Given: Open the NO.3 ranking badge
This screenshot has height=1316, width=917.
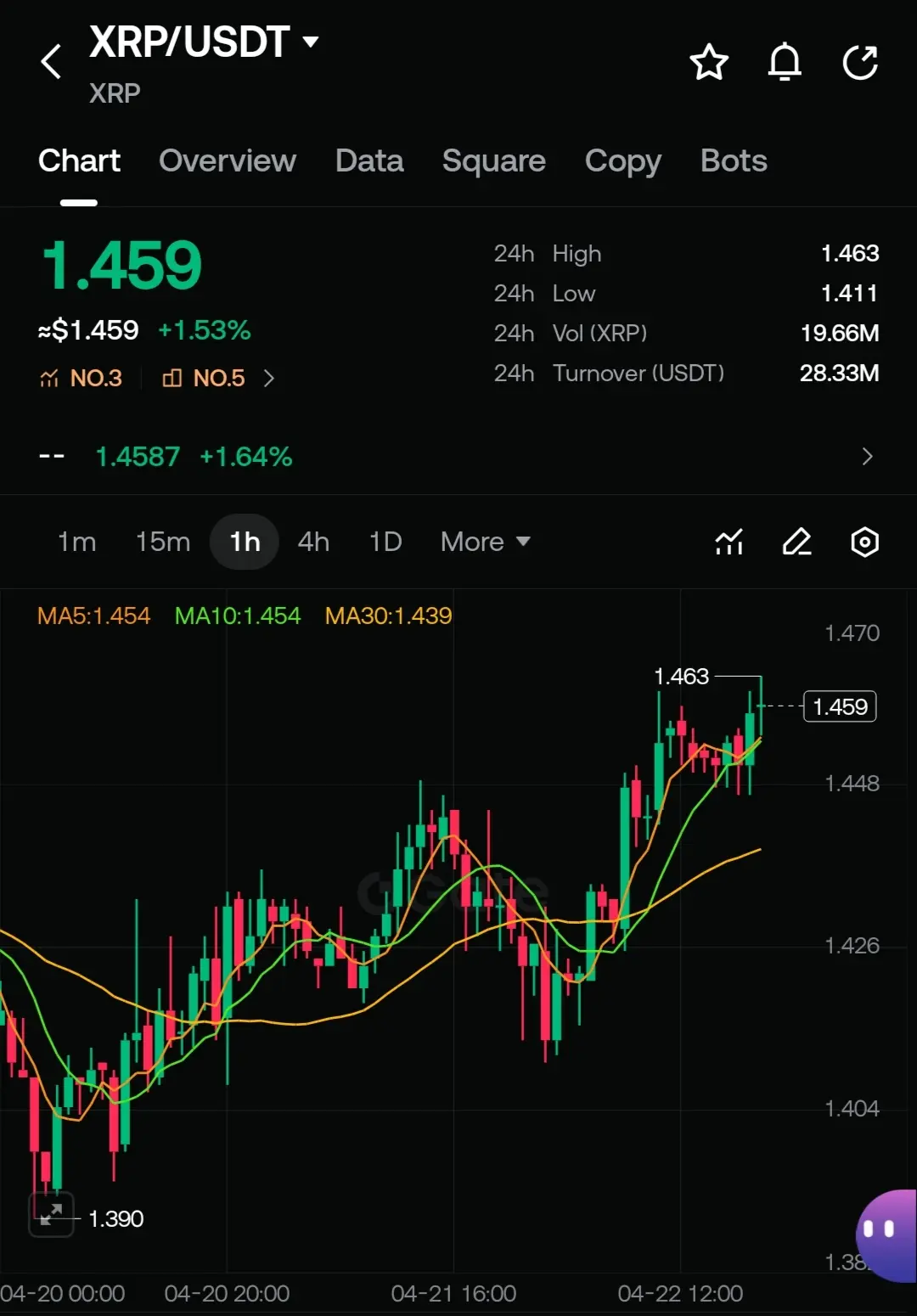Looking at the screenshot, I should point(81,378).
